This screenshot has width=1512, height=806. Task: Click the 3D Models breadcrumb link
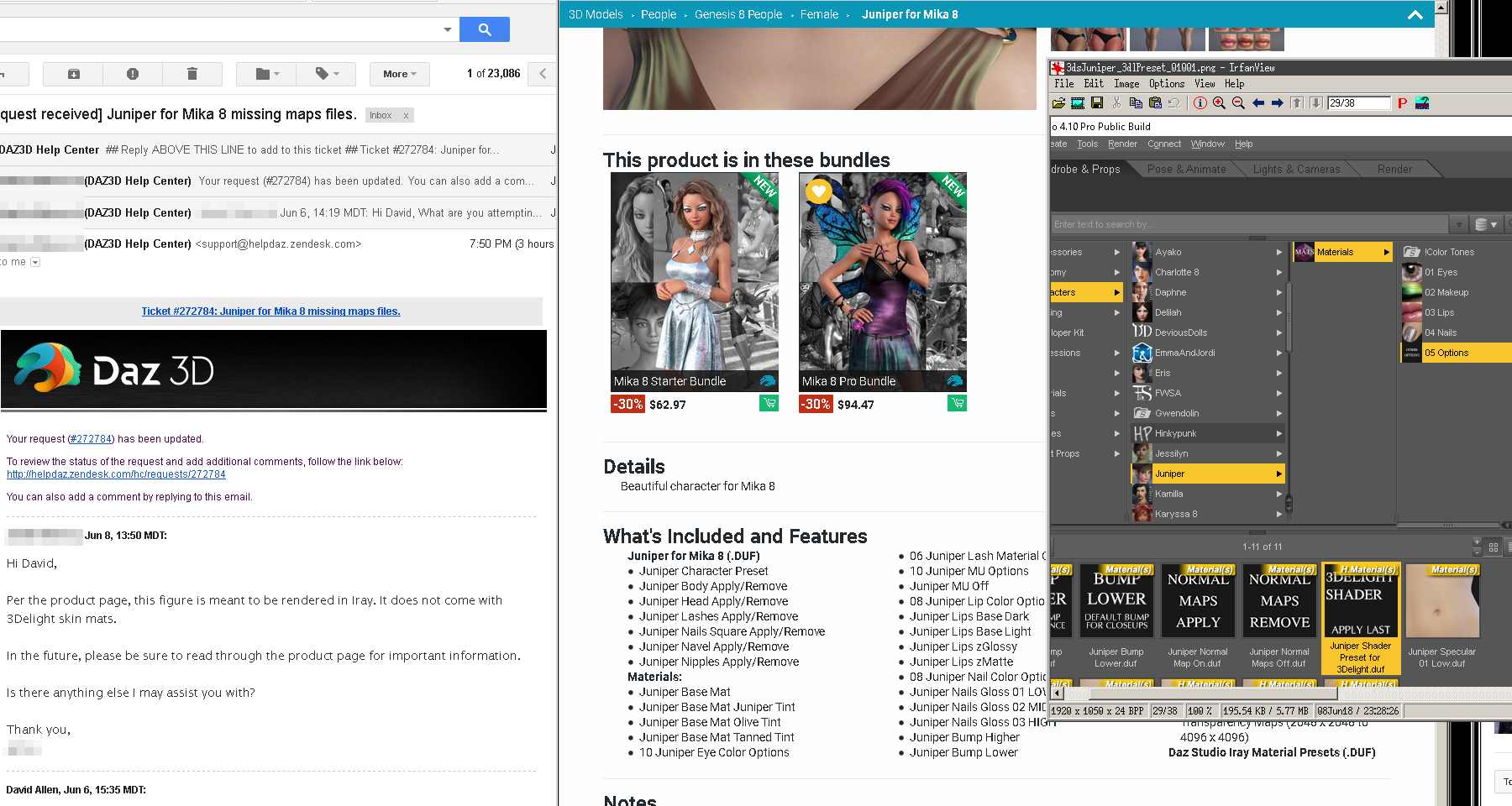[x=596, y=14]
